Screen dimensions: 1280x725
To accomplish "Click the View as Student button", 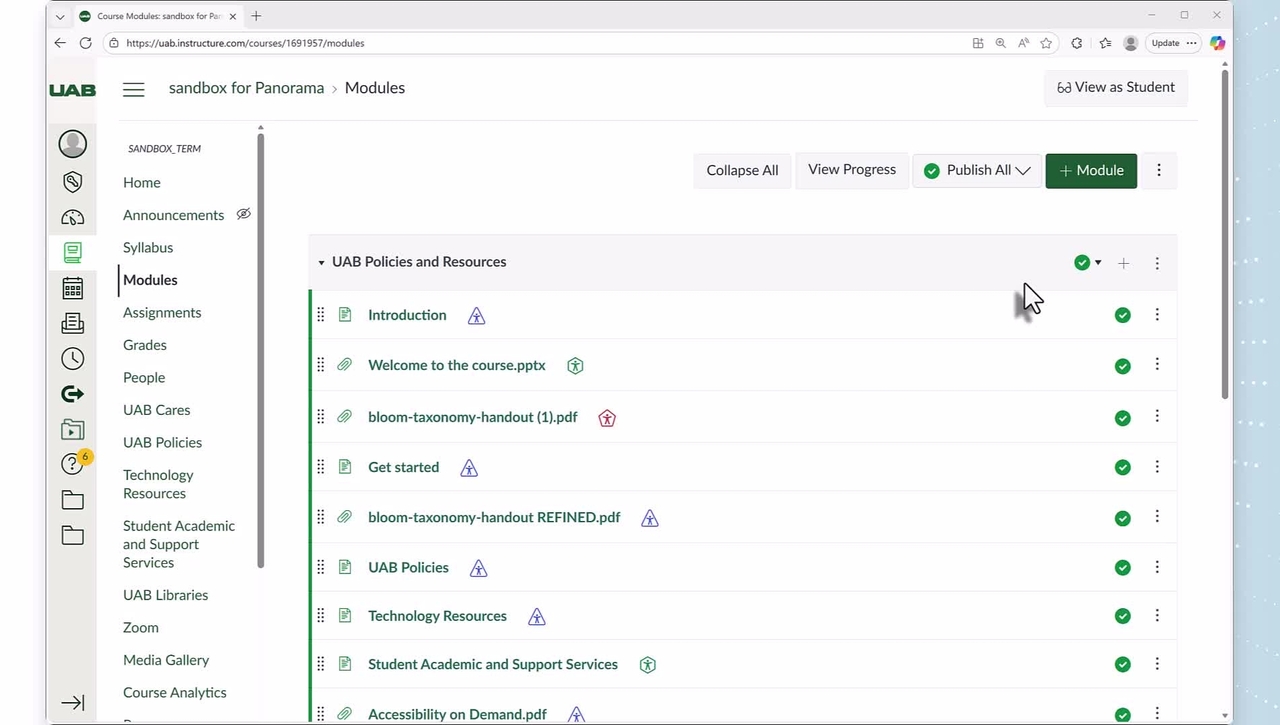I will [x=1115, y=87].
